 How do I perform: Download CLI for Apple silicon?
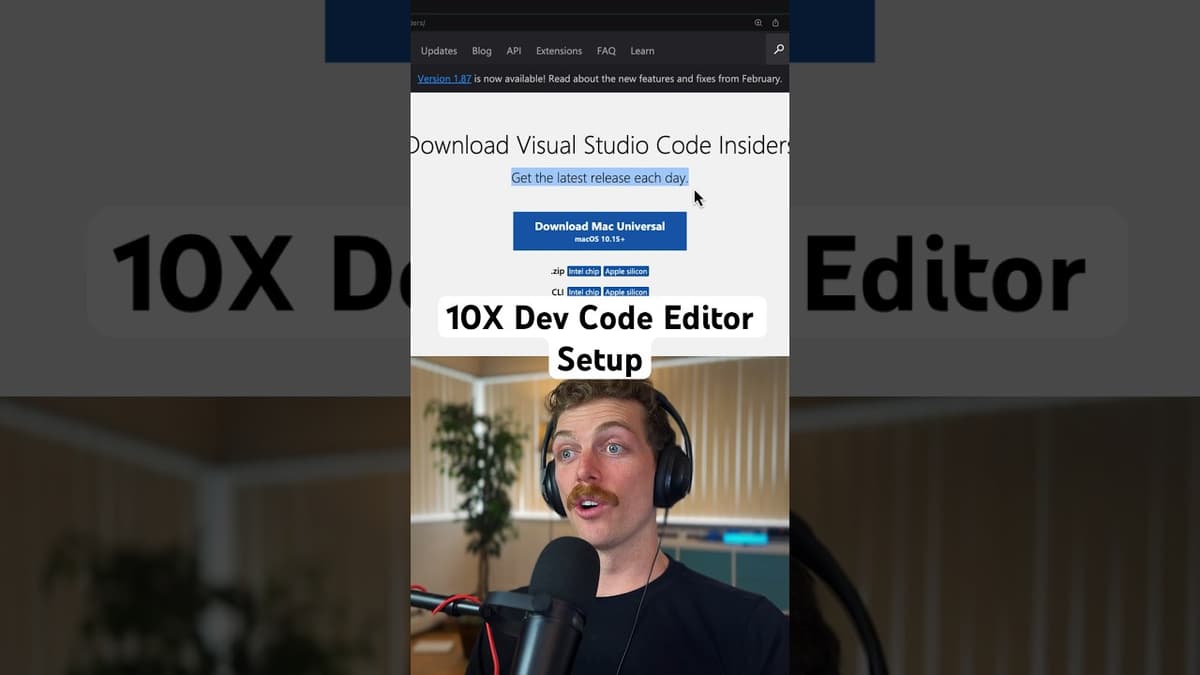point(626,292)
